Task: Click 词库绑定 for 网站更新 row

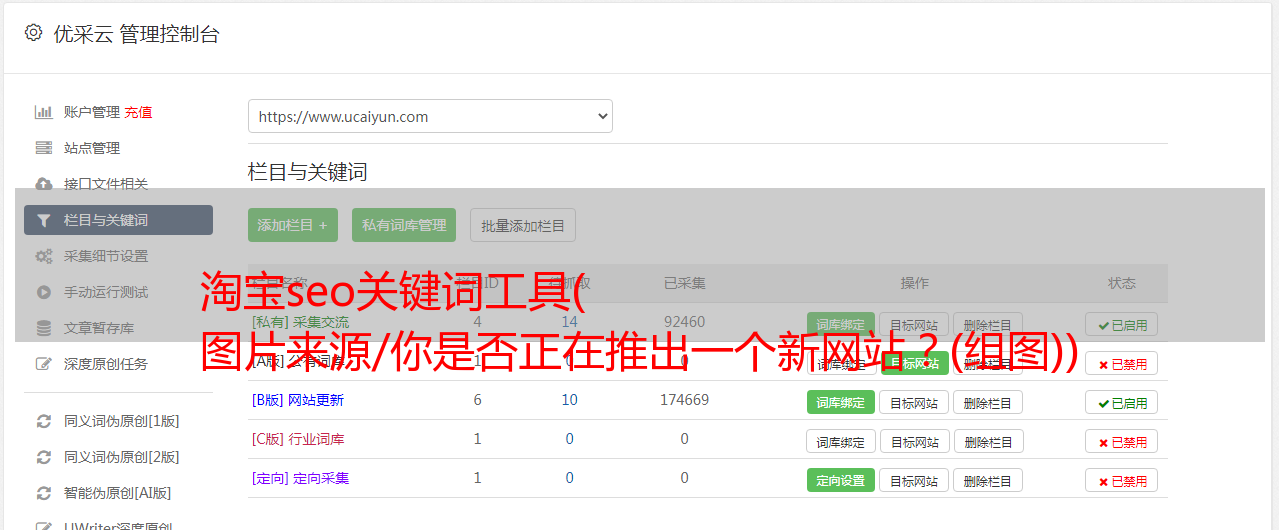Action: [x=841, y=403]
